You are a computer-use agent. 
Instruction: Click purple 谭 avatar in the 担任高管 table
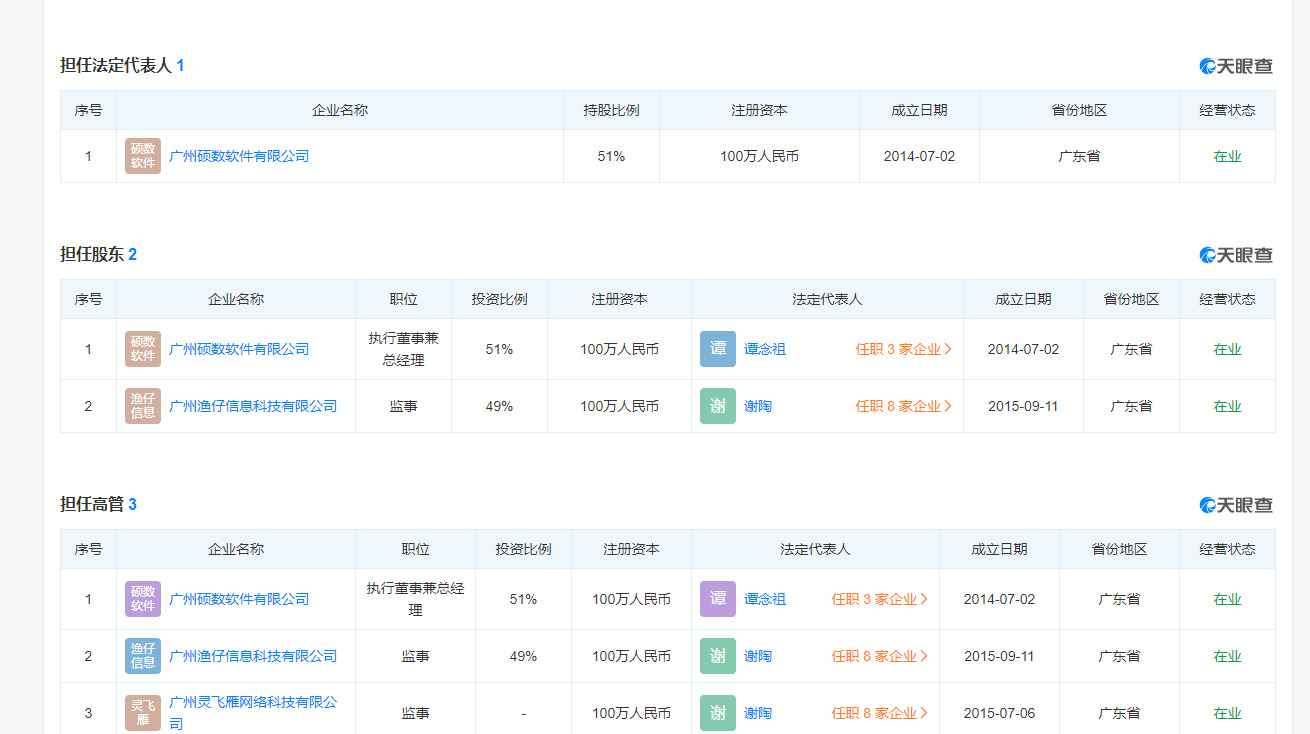(717, 599)
